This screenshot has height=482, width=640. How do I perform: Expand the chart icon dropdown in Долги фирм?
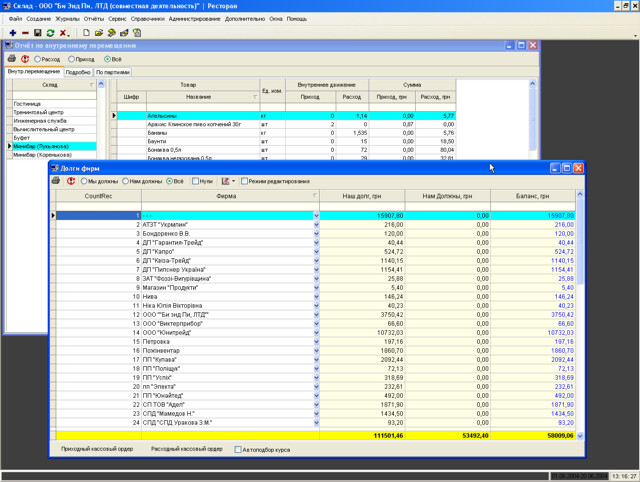pos(233,181)
